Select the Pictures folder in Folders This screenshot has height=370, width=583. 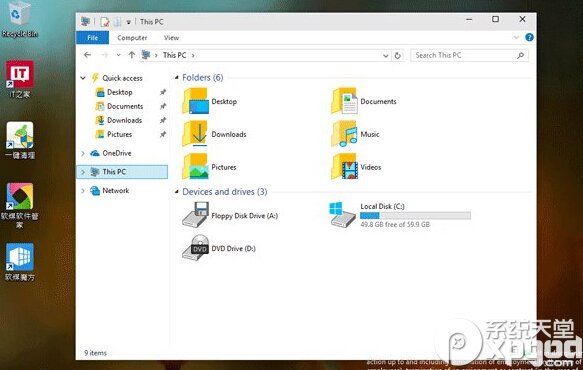coord(209,167)
